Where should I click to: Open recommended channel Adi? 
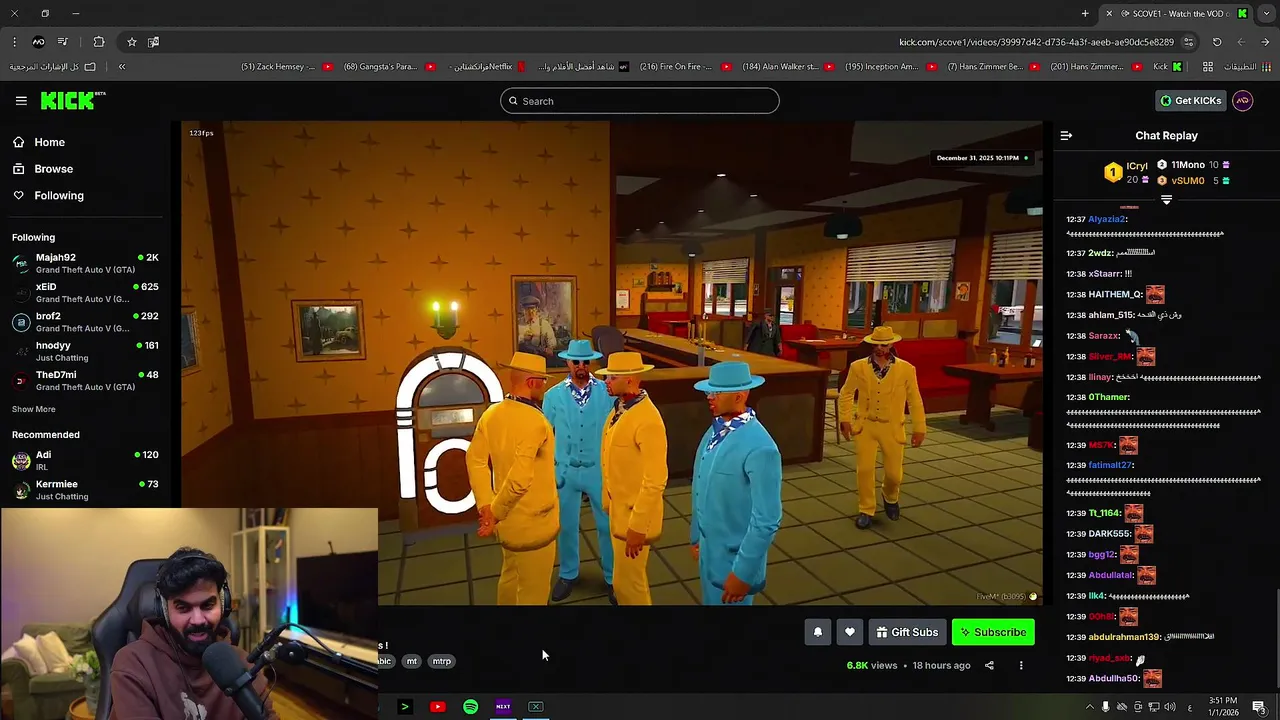[85, 460]
